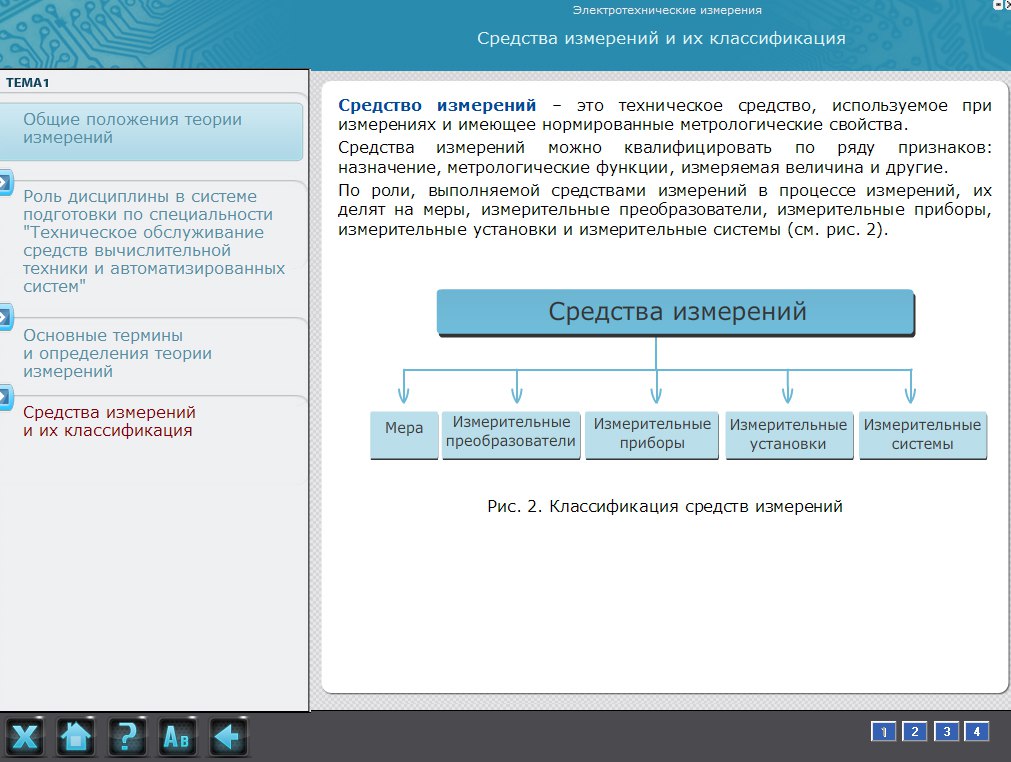Viewport: 1011px width, 762px height.
Task: Jump to page 4
Action: tap(977, 731)
